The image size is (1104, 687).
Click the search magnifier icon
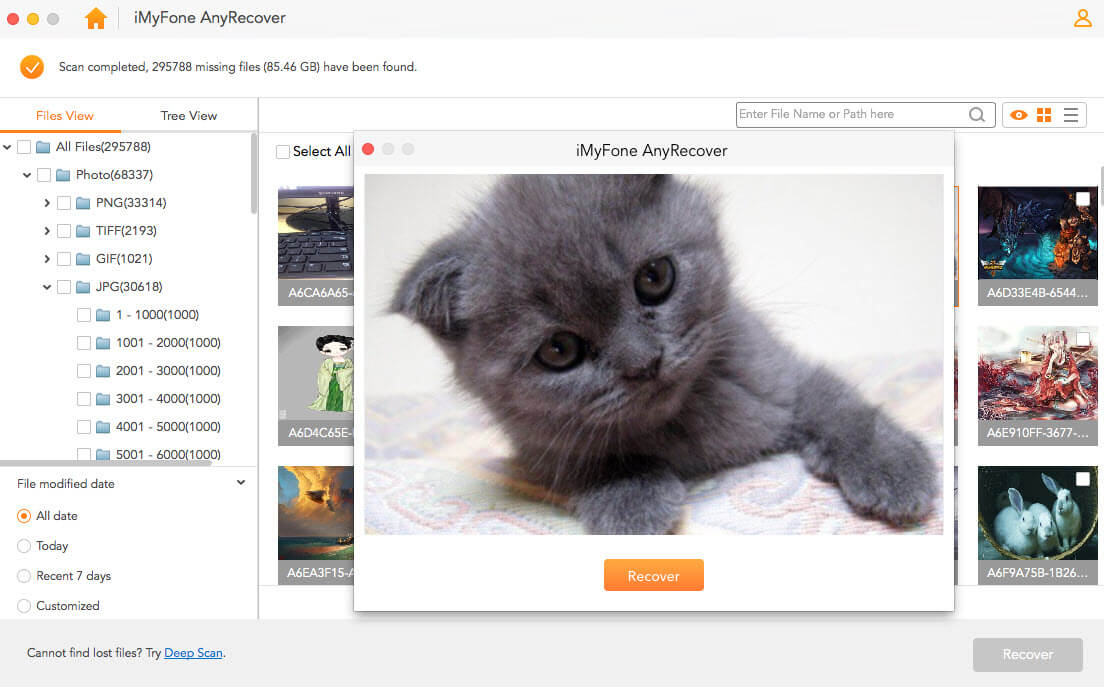pyautogui.click(x=977, y=115)
